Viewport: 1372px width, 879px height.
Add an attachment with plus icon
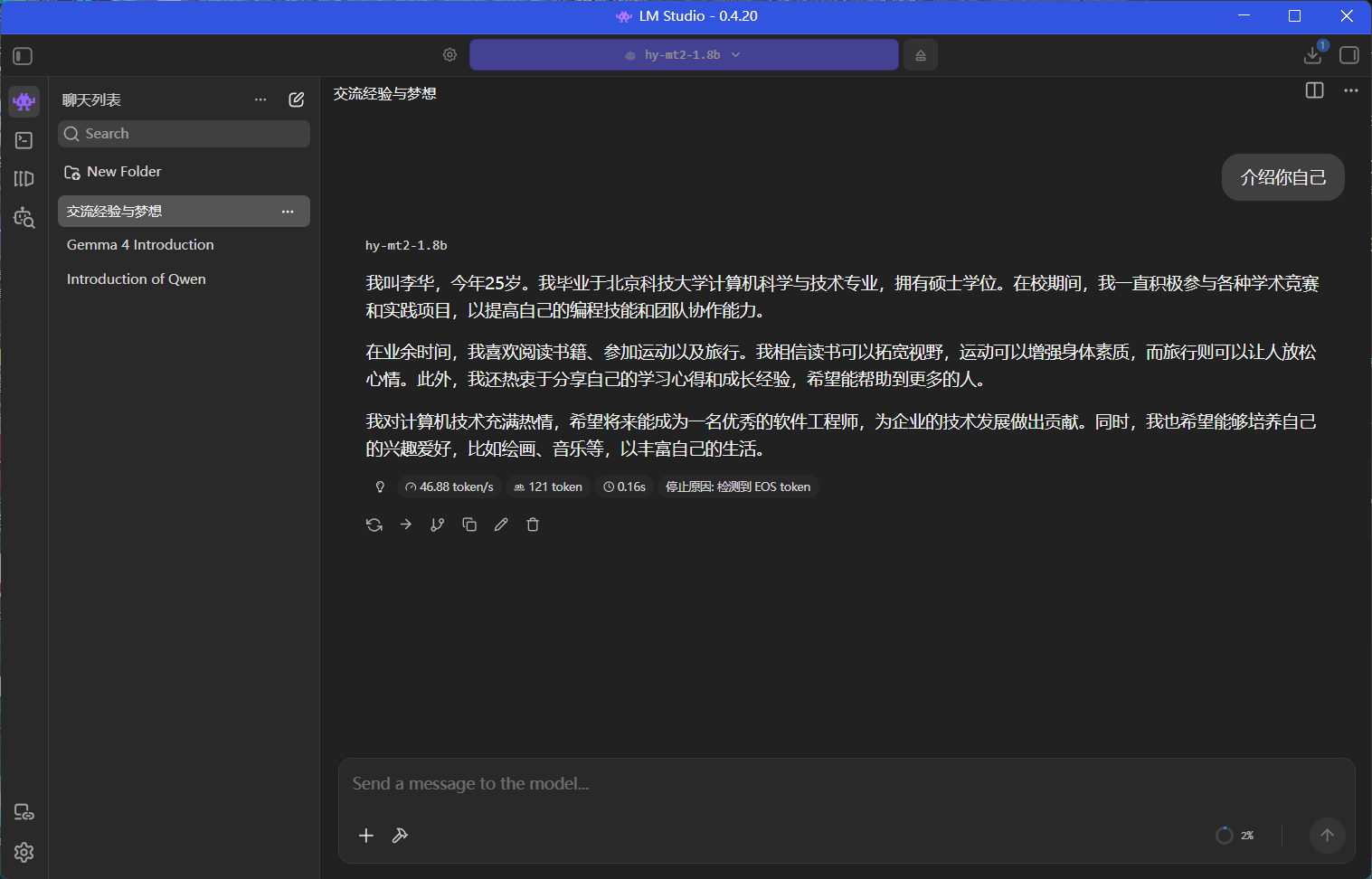pyautogui.click(x=366, y=836)
